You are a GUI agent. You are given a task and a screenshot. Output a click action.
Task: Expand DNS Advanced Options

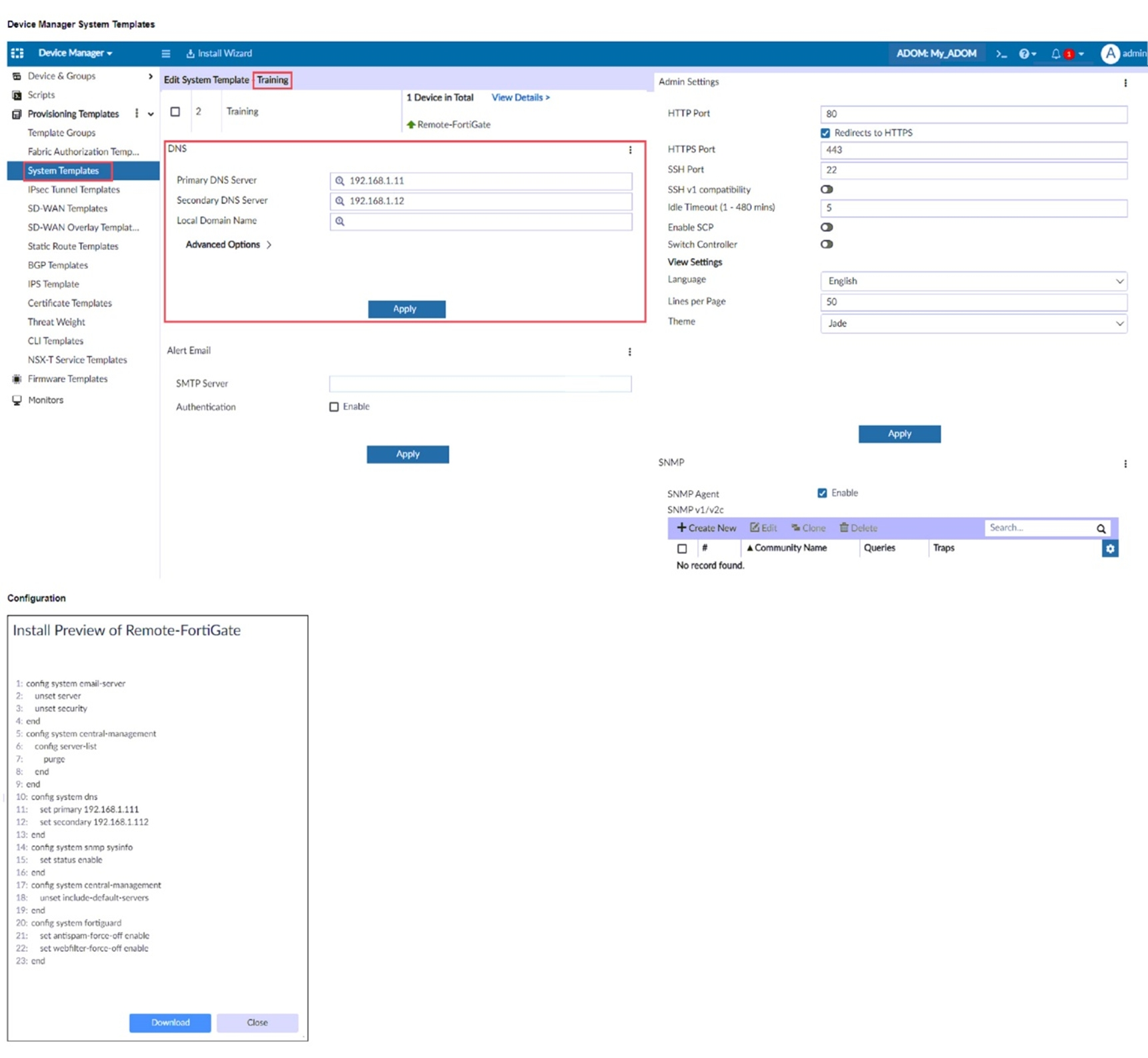[229, 245]
